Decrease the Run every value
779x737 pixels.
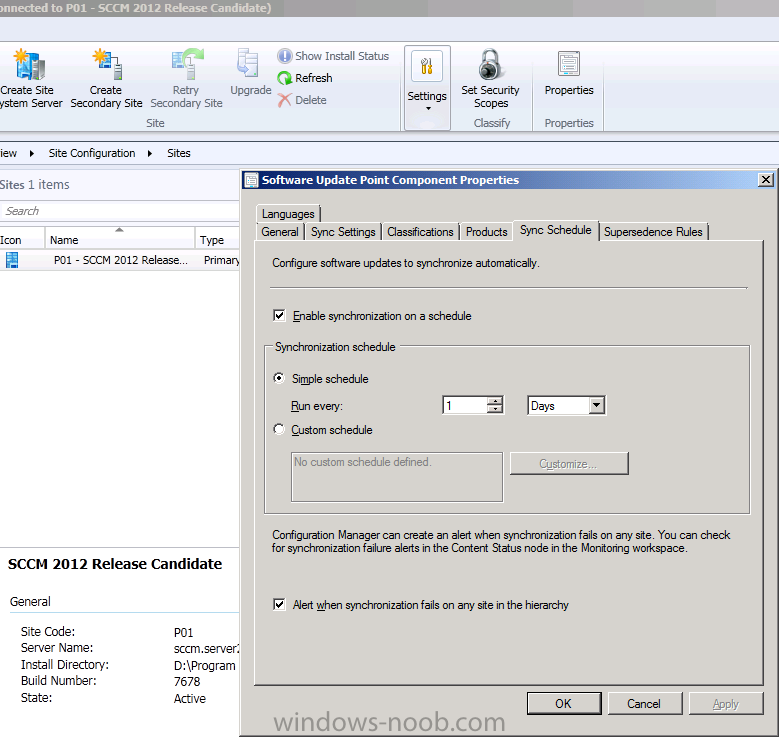[x=494, y=409]
